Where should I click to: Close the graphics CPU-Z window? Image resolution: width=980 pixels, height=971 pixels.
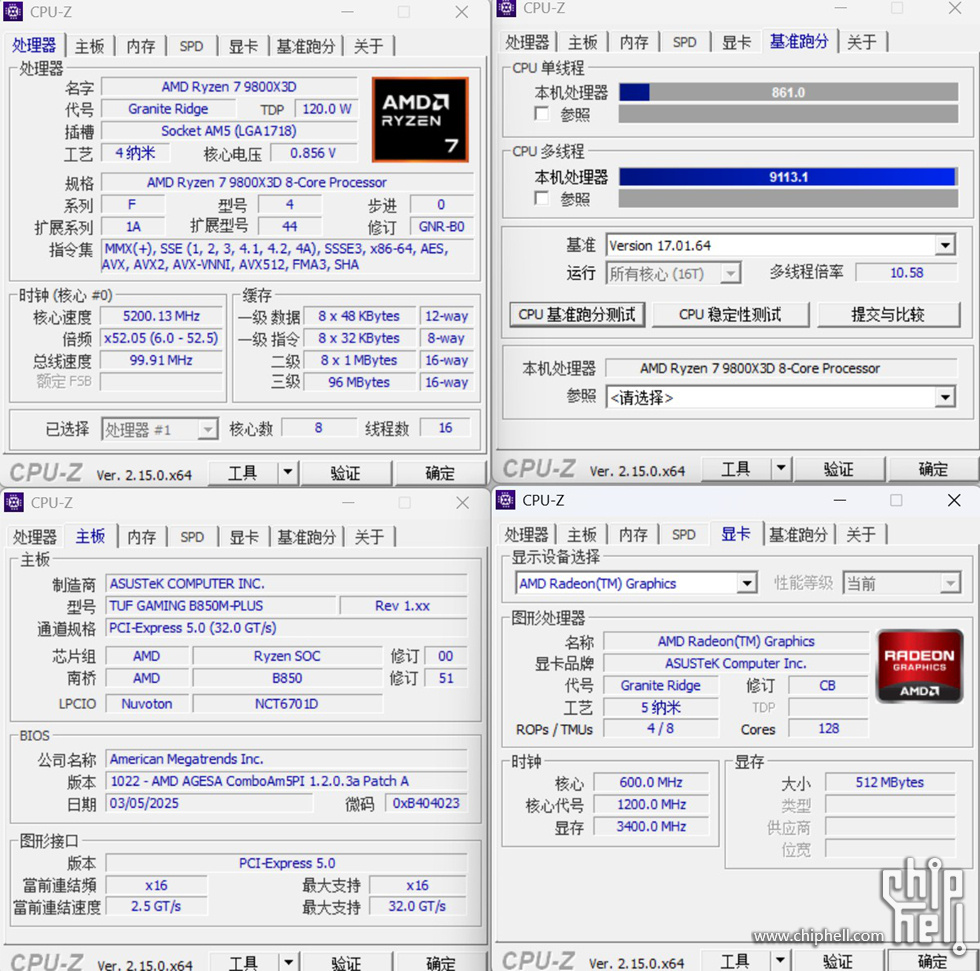coord(954,500)
